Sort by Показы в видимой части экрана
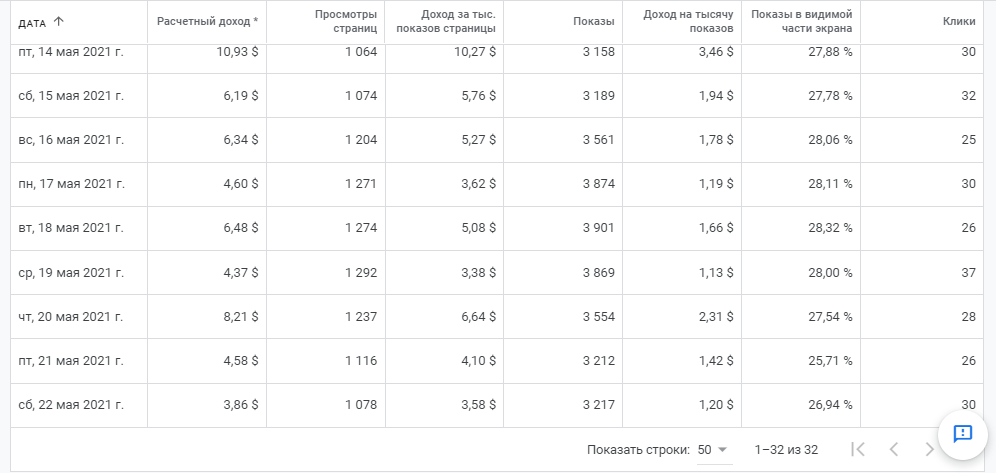This screenshot has width=996, height=473. [801, 22]
